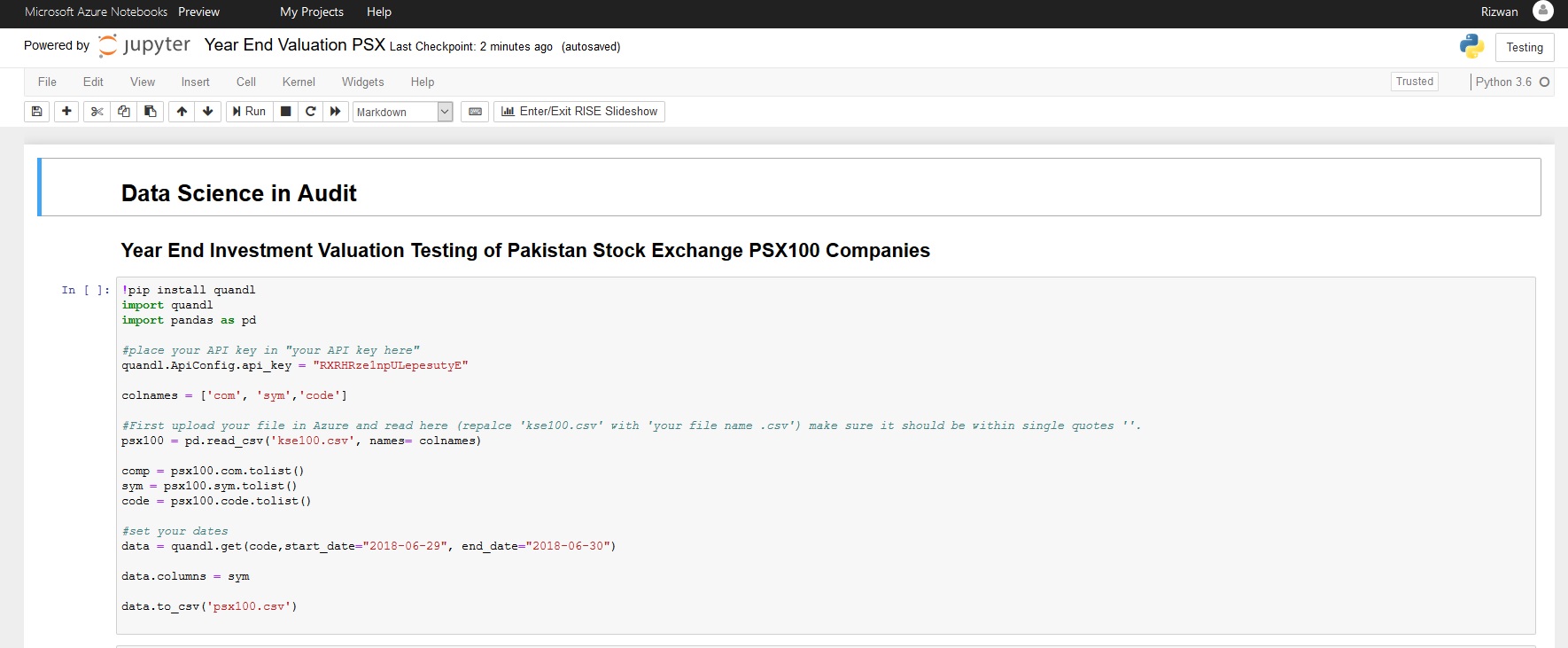This screenshot has height=648, width=1568.
Task: Open the notebook Help menu
Action: pyautogui.click(x=423, y=82)
